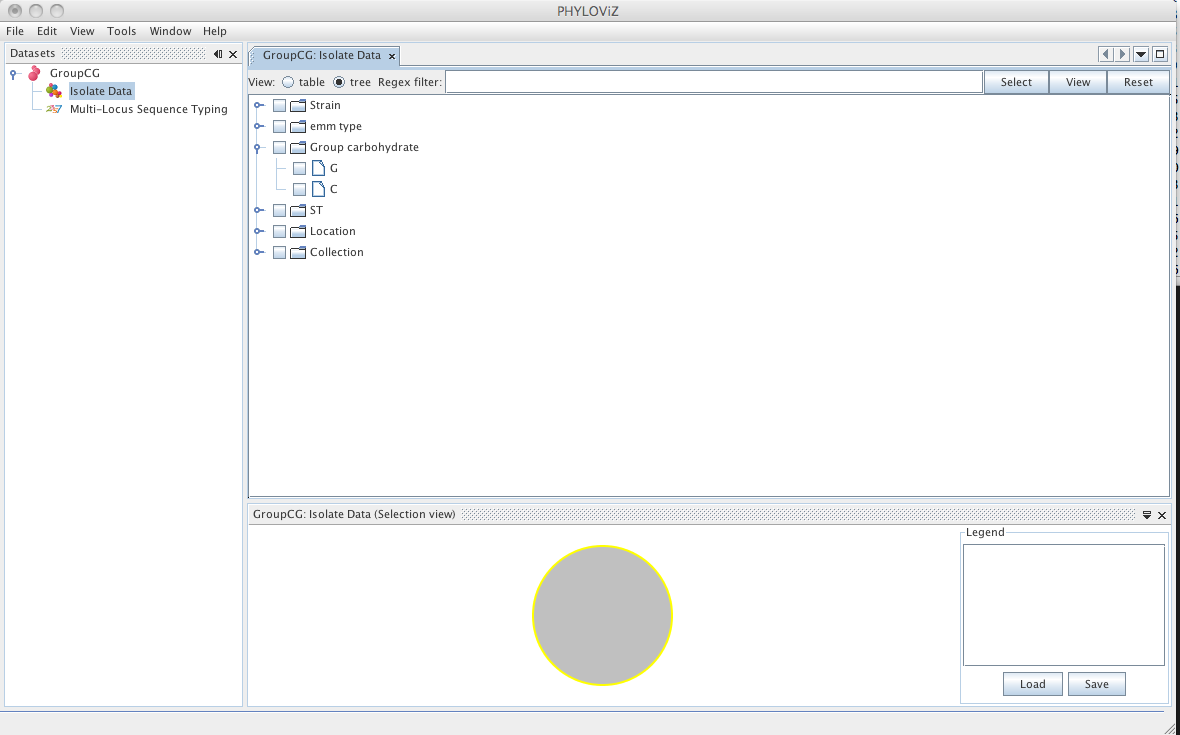Screen dimensions: 1180x735
Task: Open the Help menu
Action: click(x=214, y=31)
